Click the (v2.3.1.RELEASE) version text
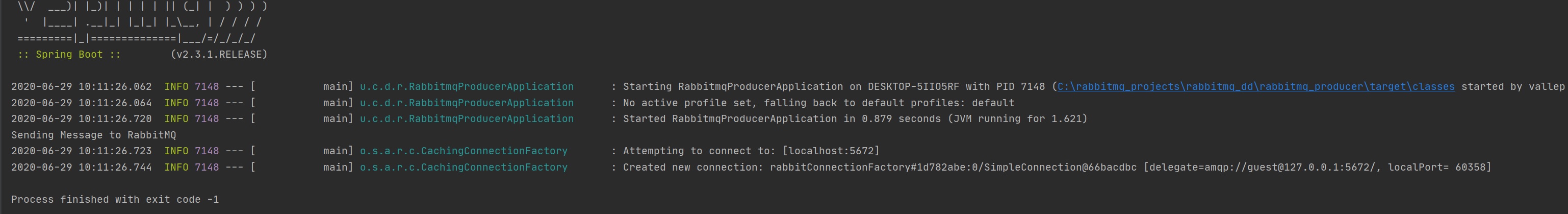 (x=219, y=54)
